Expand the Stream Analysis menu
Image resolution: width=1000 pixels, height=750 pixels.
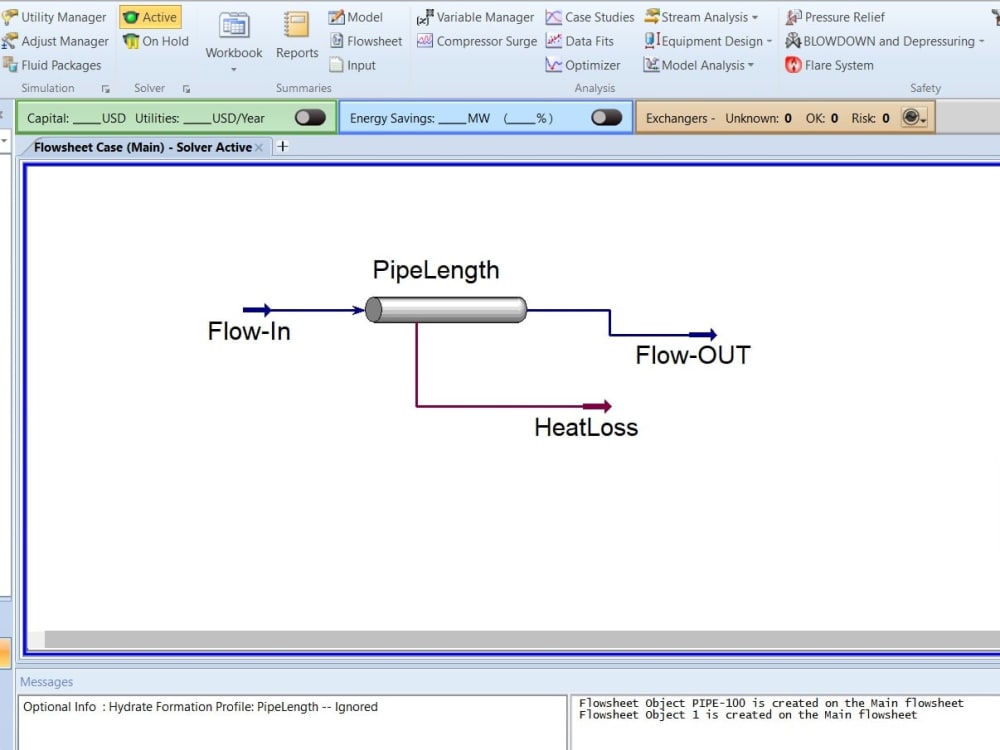coord(701,17)
